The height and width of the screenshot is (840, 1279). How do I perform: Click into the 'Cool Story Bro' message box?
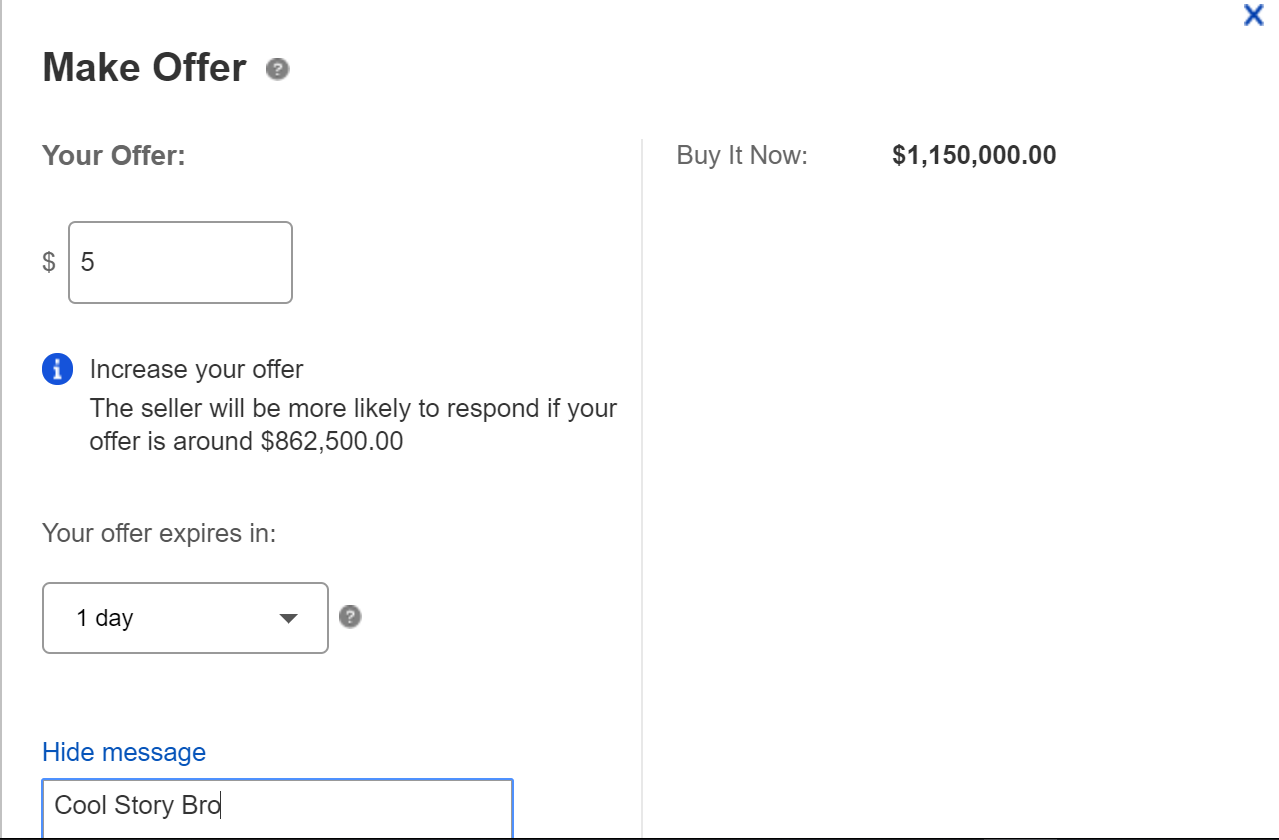point(277,806)
